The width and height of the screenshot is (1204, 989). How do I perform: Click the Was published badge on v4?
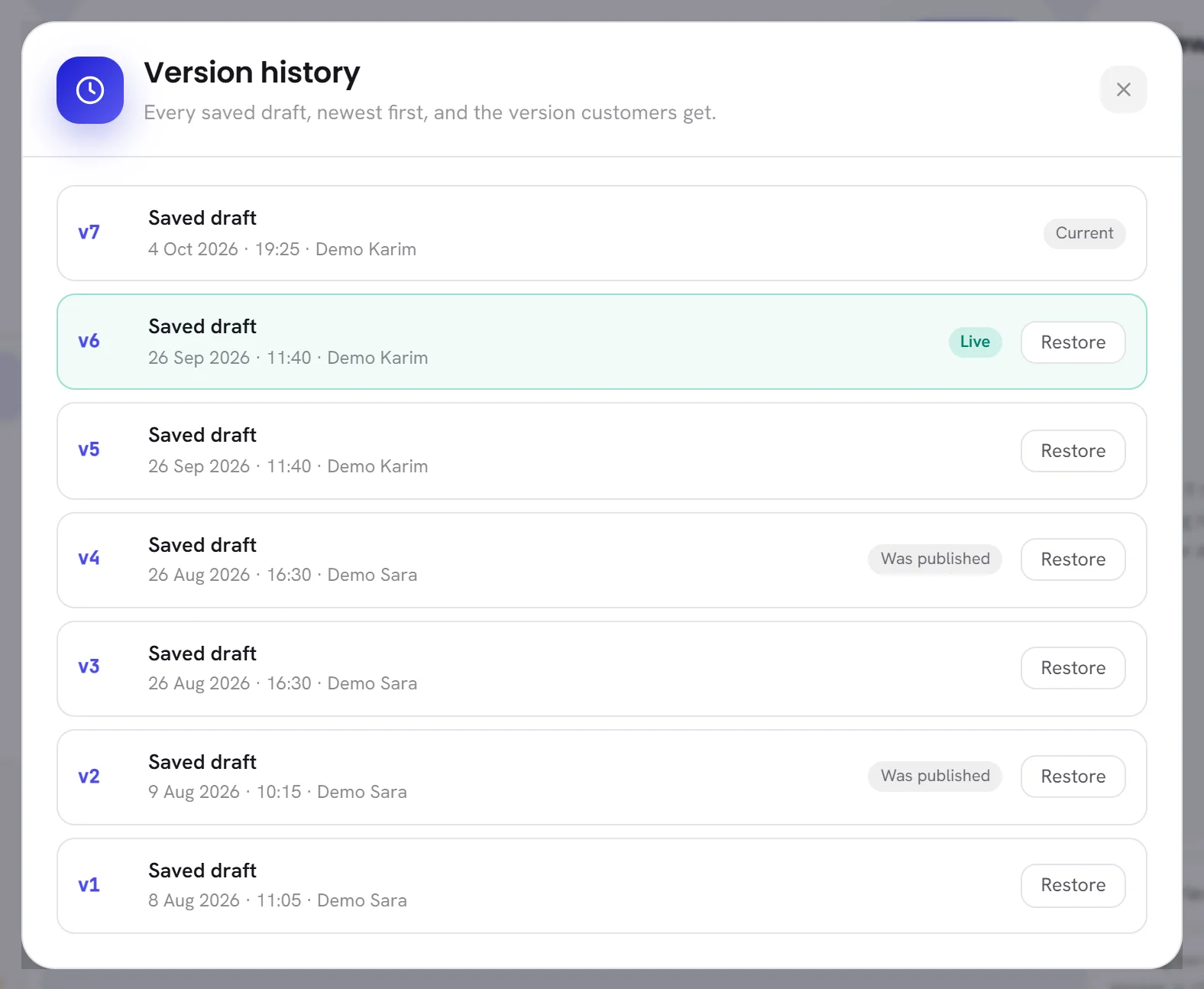click(x=935, y=559)
